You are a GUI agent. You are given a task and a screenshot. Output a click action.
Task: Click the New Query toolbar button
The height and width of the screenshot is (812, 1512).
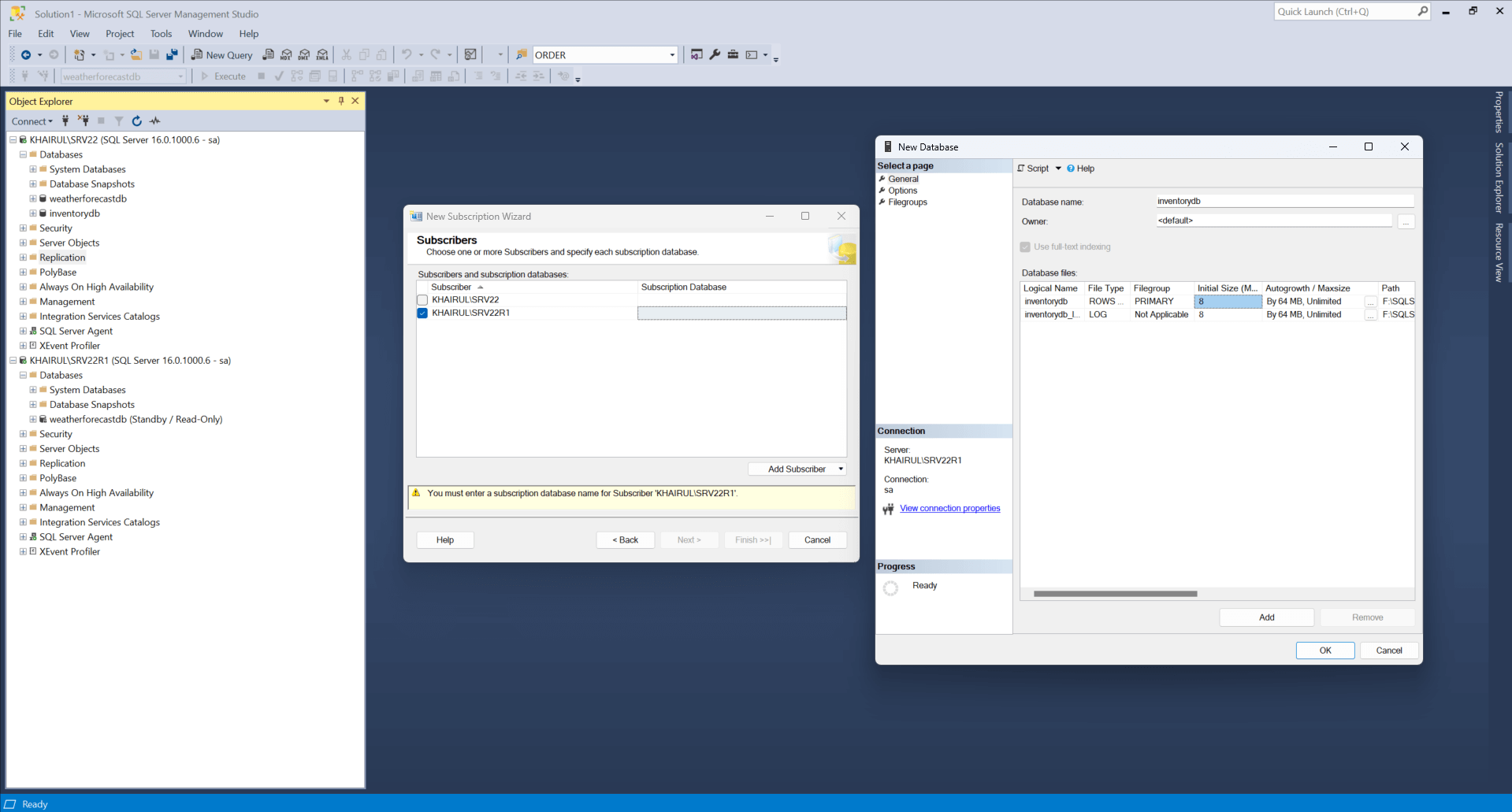click(x=222, y=55)
